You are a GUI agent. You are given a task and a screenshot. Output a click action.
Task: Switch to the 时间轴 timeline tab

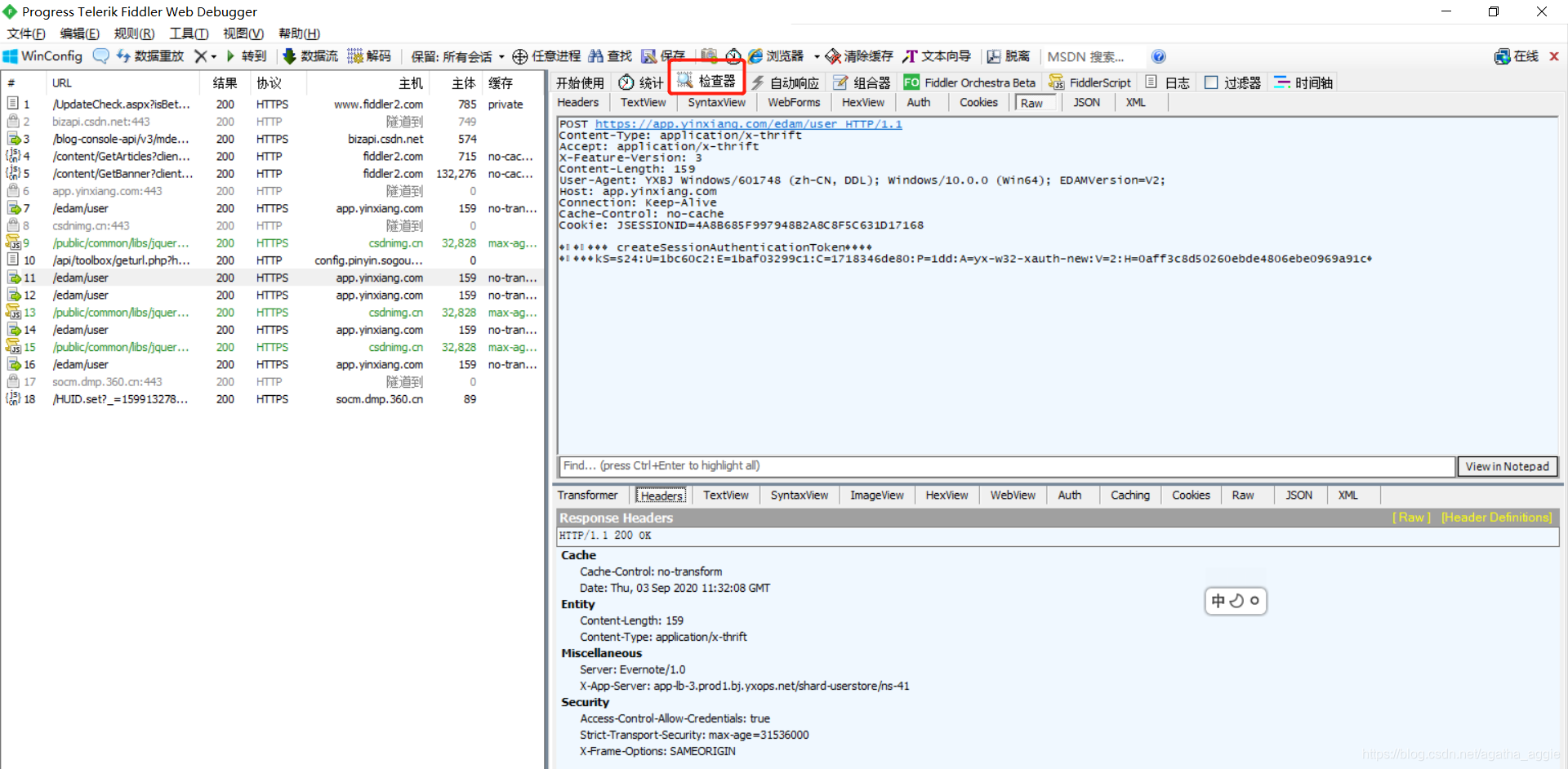pos(1303,82)
